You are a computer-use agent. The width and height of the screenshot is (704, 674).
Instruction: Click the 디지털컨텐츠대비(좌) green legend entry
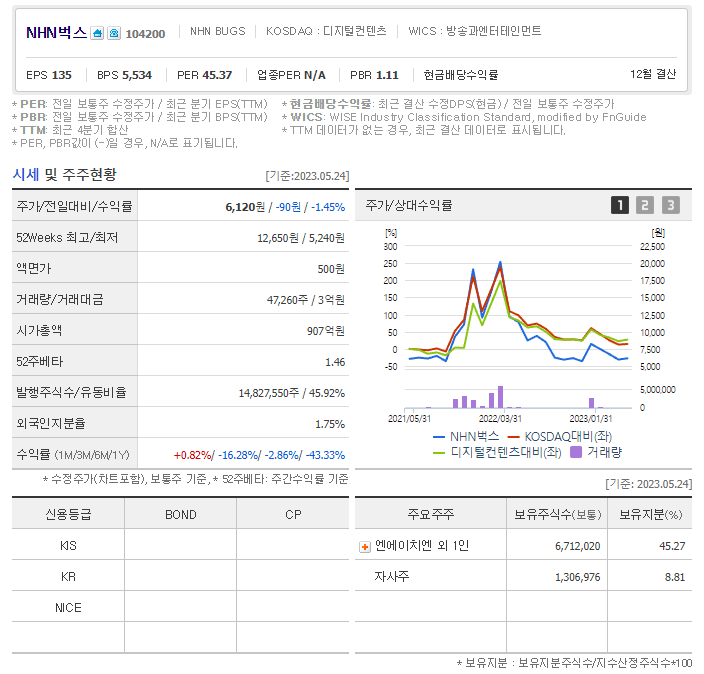coord(497,452)
